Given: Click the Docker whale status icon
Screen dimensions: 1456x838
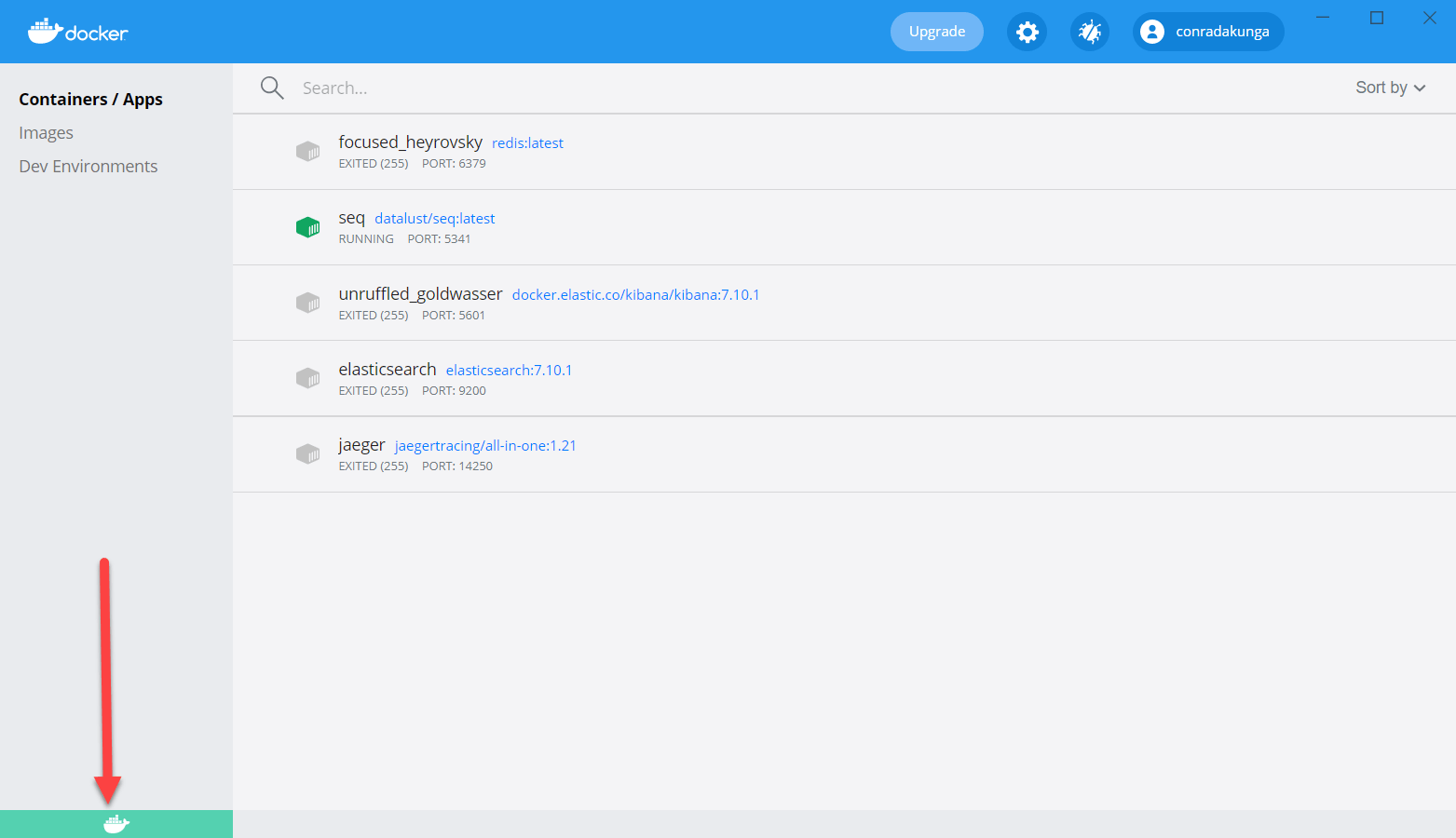Looking at the screenshot, I should (x=116, y=824).
